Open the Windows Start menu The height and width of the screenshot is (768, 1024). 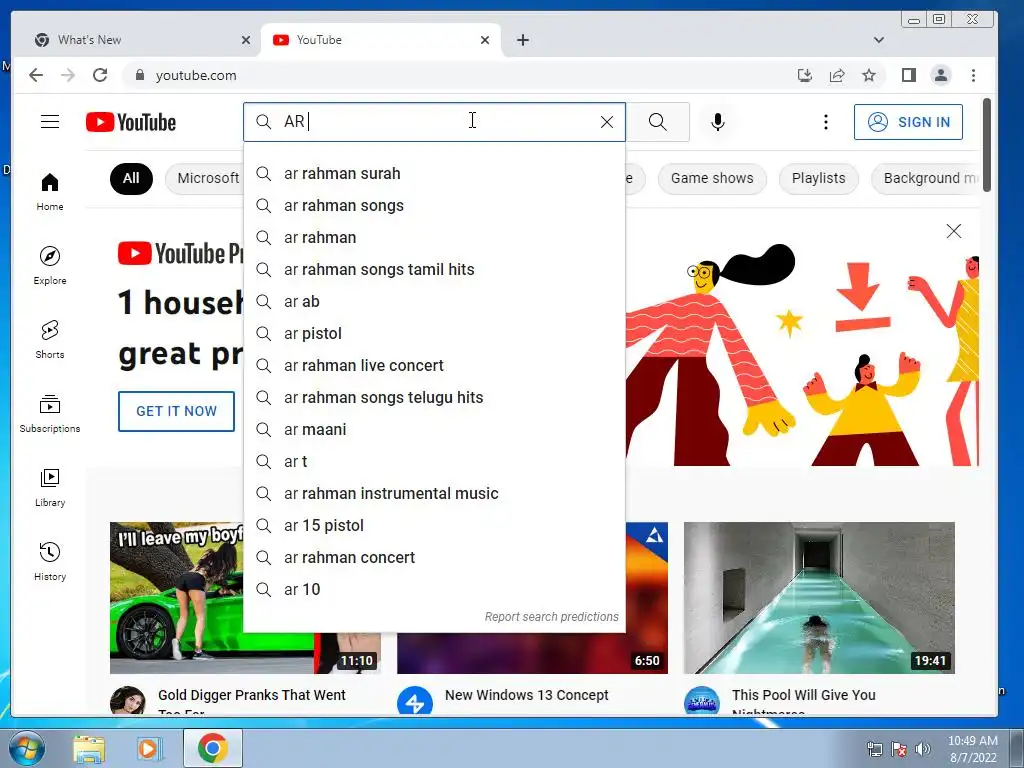27,748
